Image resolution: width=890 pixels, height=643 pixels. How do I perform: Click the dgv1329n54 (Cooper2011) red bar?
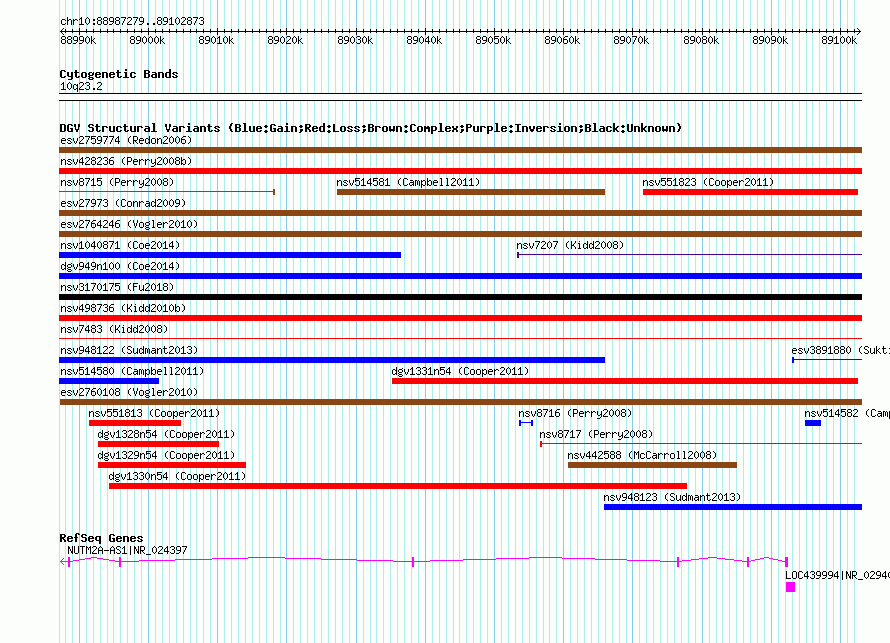(x=172, y=465)
